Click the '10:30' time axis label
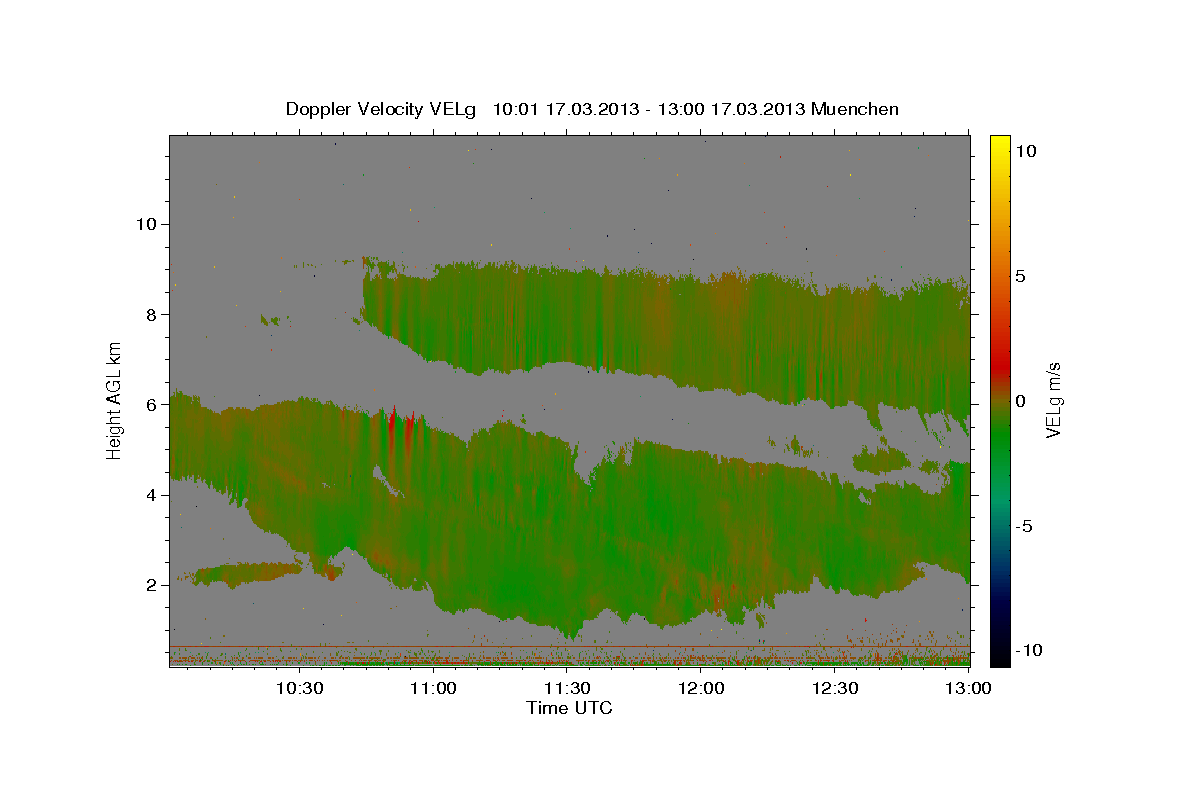This screenshot has width=1200, height=800. (x=299, y=688)
